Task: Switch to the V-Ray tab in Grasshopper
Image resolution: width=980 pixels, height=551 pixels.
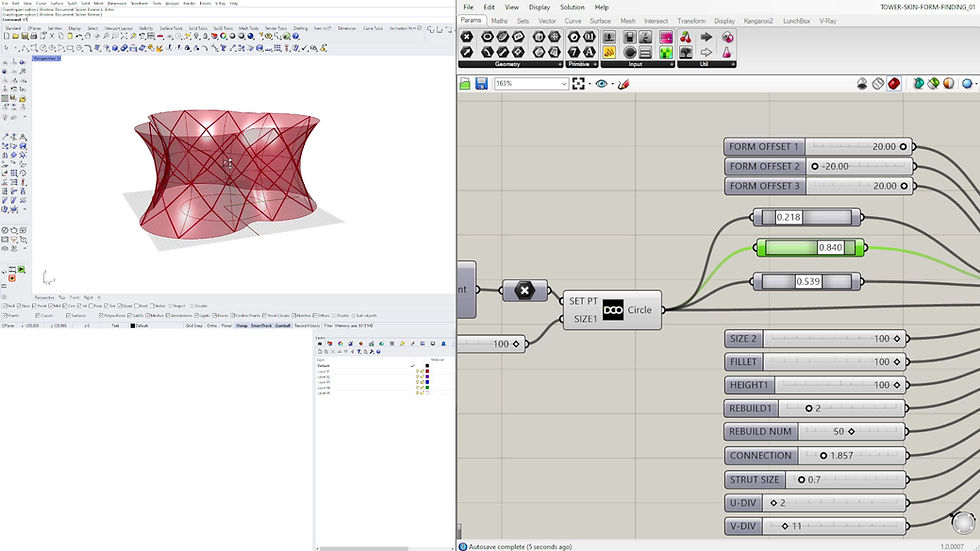Action: click(x=828, y=21)
